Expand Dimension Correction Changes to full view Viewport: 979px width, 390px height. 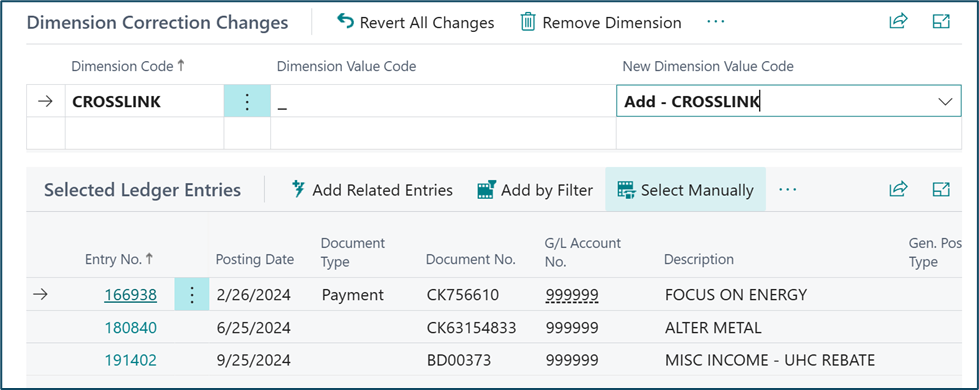pos(941,21)
